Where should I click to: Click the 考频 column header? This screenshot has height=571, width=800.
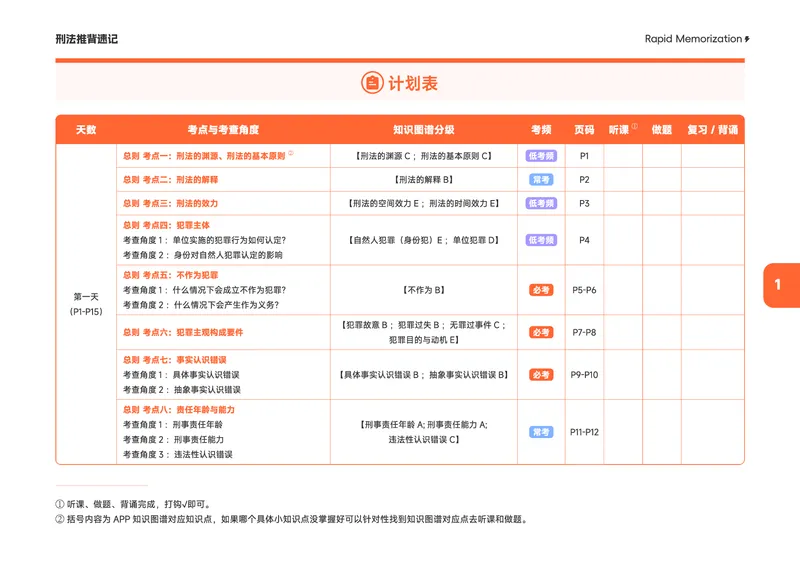[x=541, y=130]
